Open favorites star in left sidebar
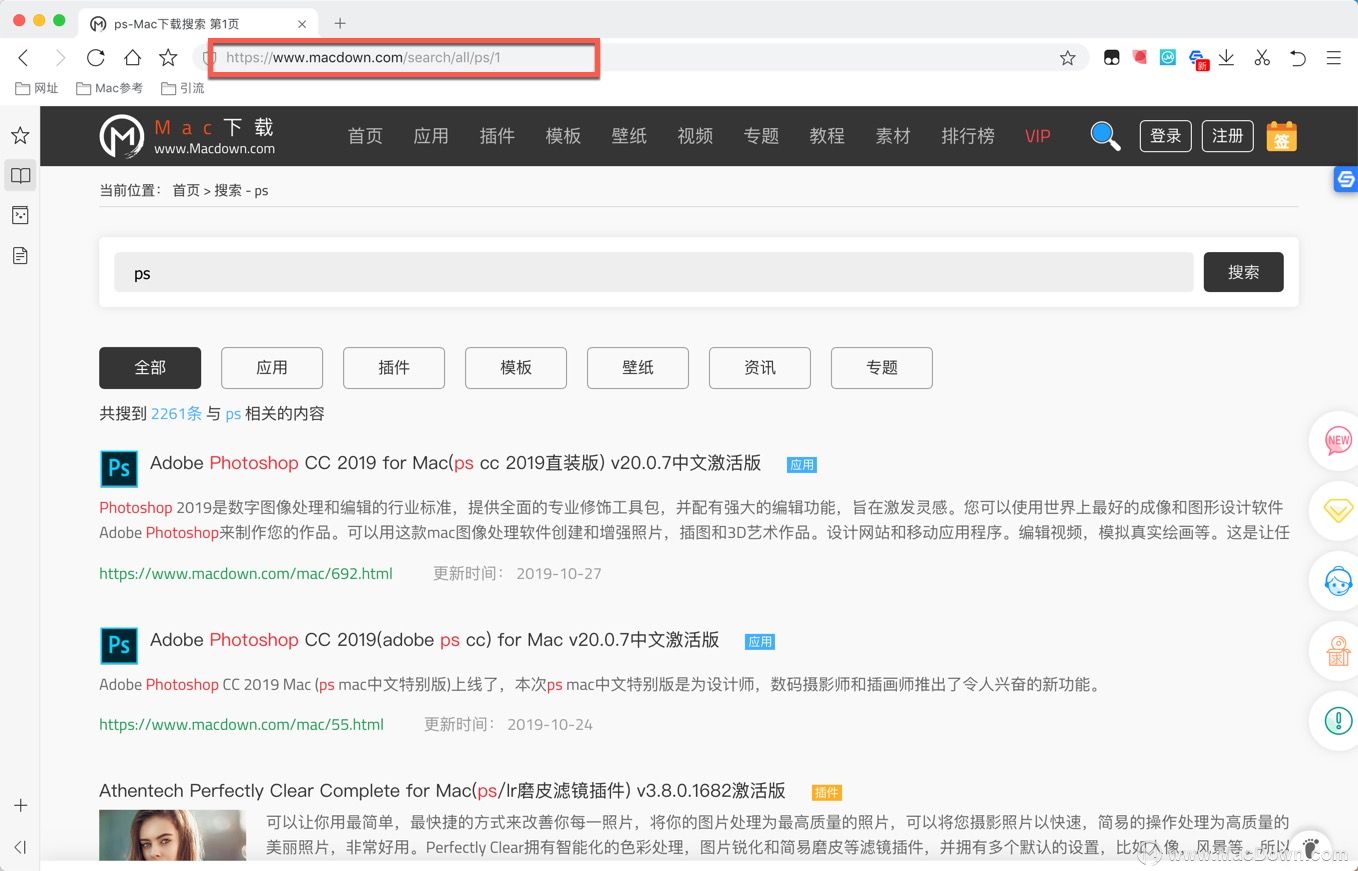Image resolution: width=1358 pixels, height=871 pixels. 20,135
